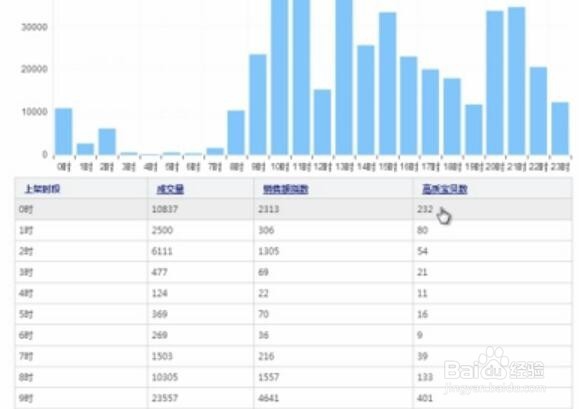Select the value 10305 in the table
This screenshot has width=579, height=409.
pyautogui.click(x=165, y=377)
